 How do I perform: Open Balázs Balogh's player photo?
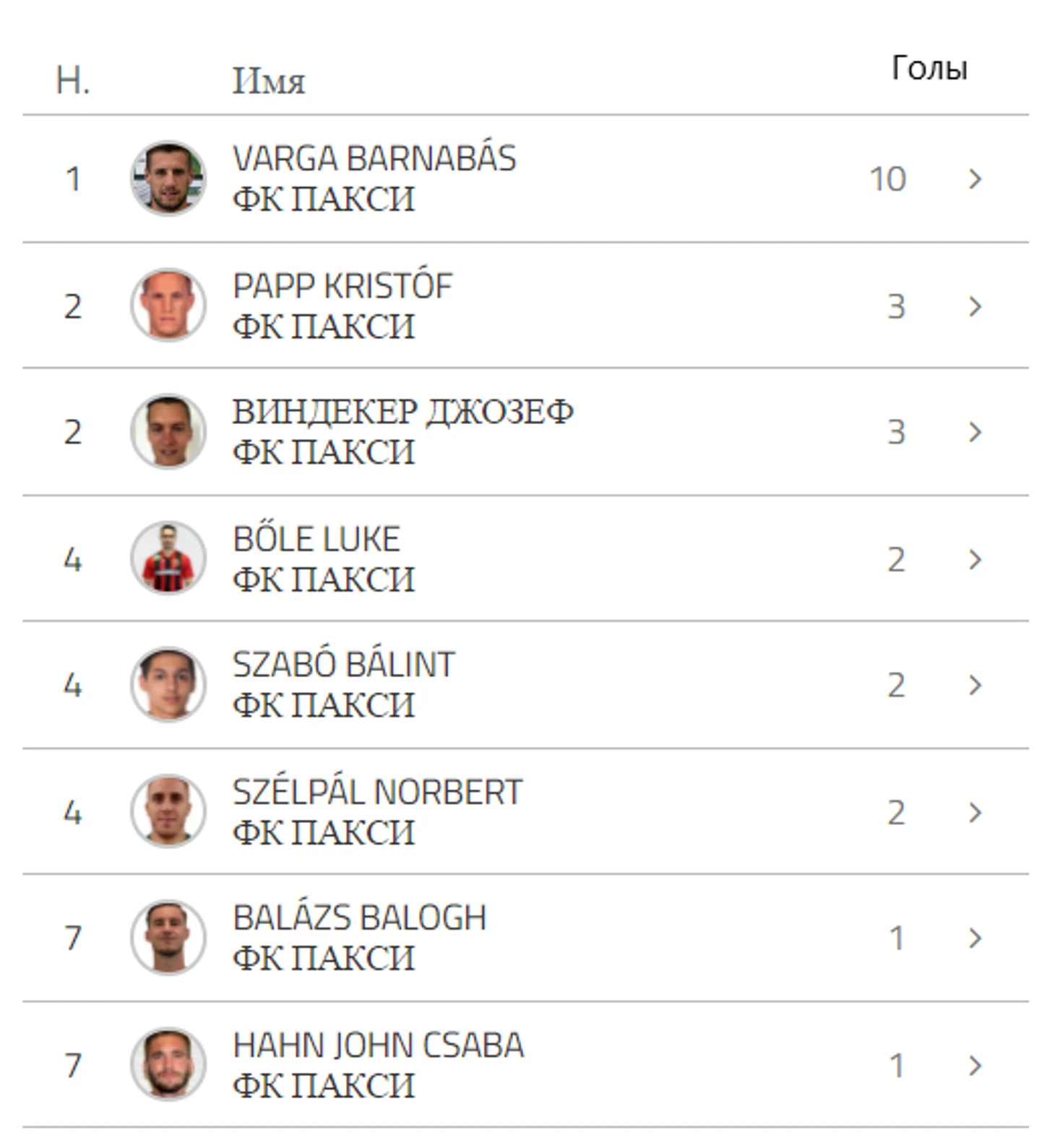168,937
